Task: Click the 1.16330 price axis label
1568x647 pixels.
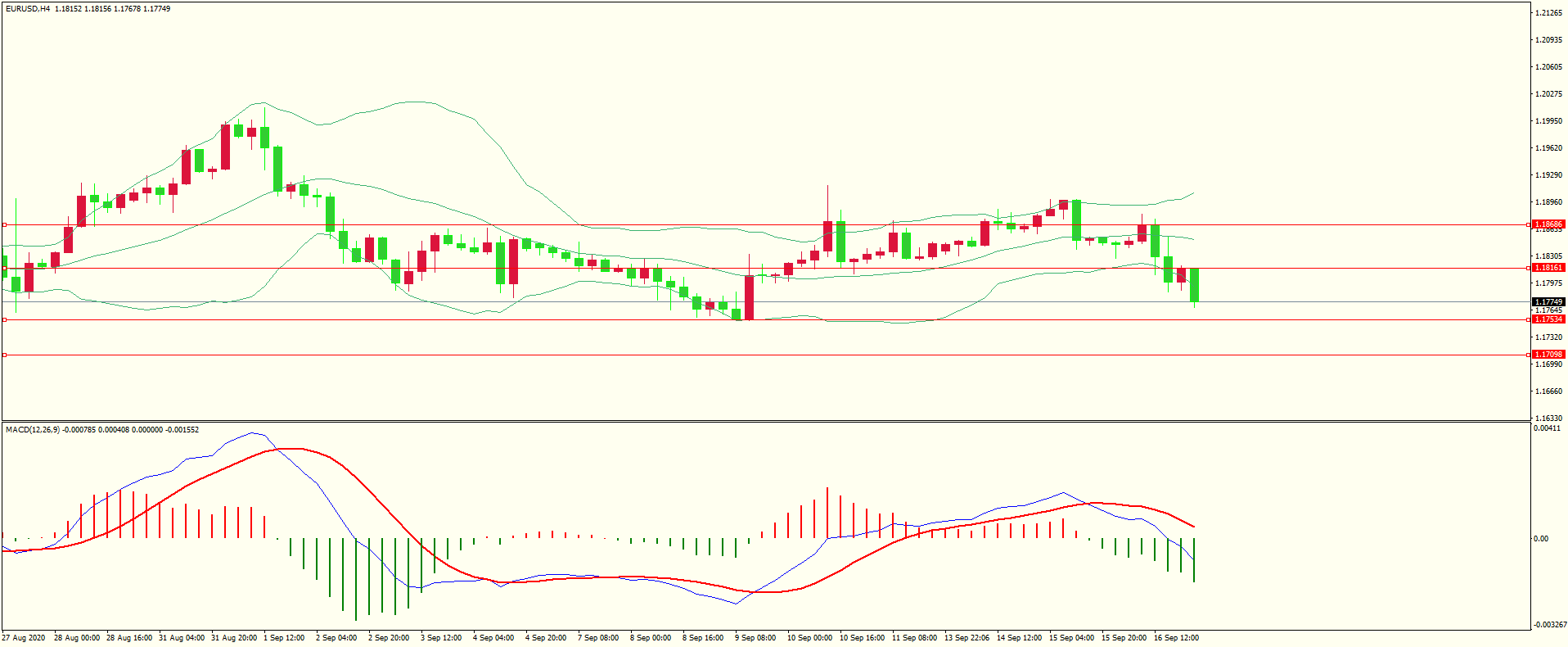Action: click(1548, 419)
